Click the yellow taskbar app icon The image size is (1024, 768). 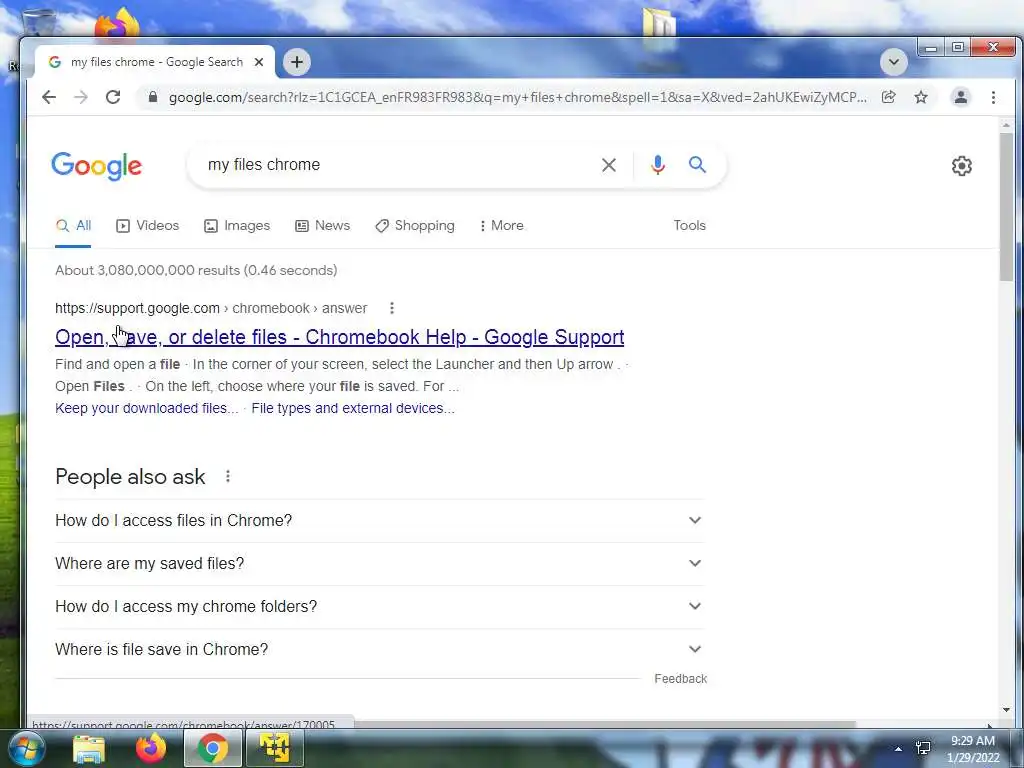click(x=274, y=748)
